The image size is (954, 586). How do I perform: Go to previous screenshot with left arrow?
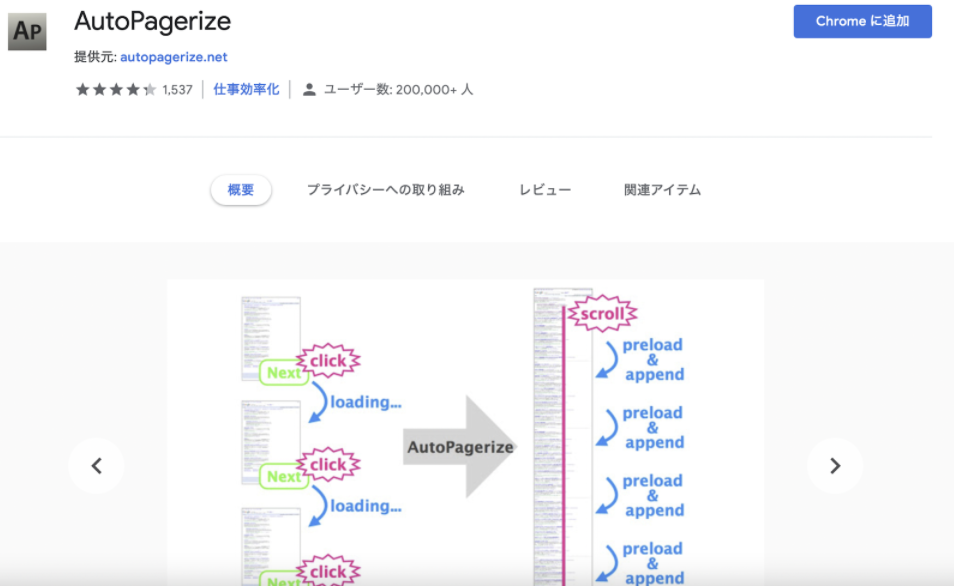96,466
